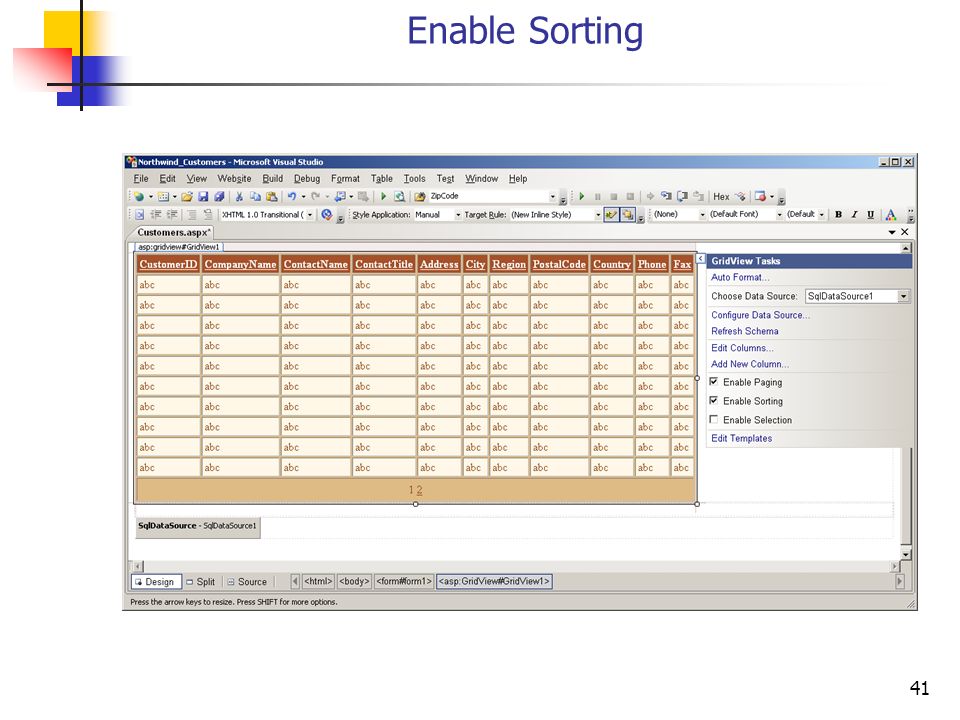Switch to Source view tab

pos(247,582)
